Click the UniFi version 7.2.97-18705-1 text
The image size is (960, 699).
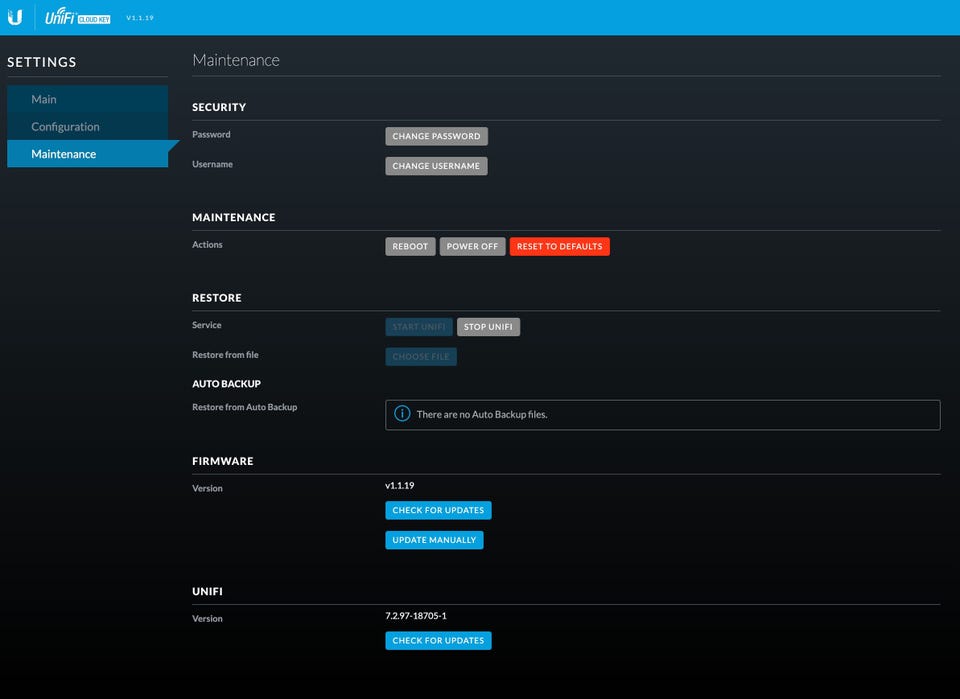point(416,616)
